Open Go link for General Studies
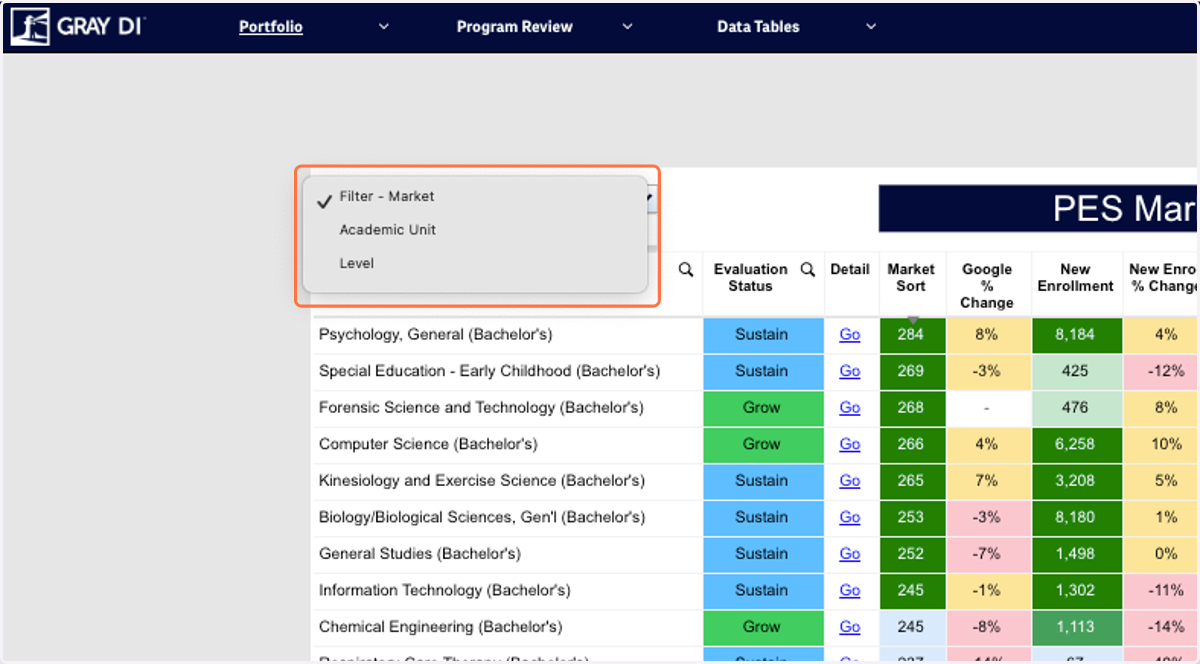 (x=850, y=554)
